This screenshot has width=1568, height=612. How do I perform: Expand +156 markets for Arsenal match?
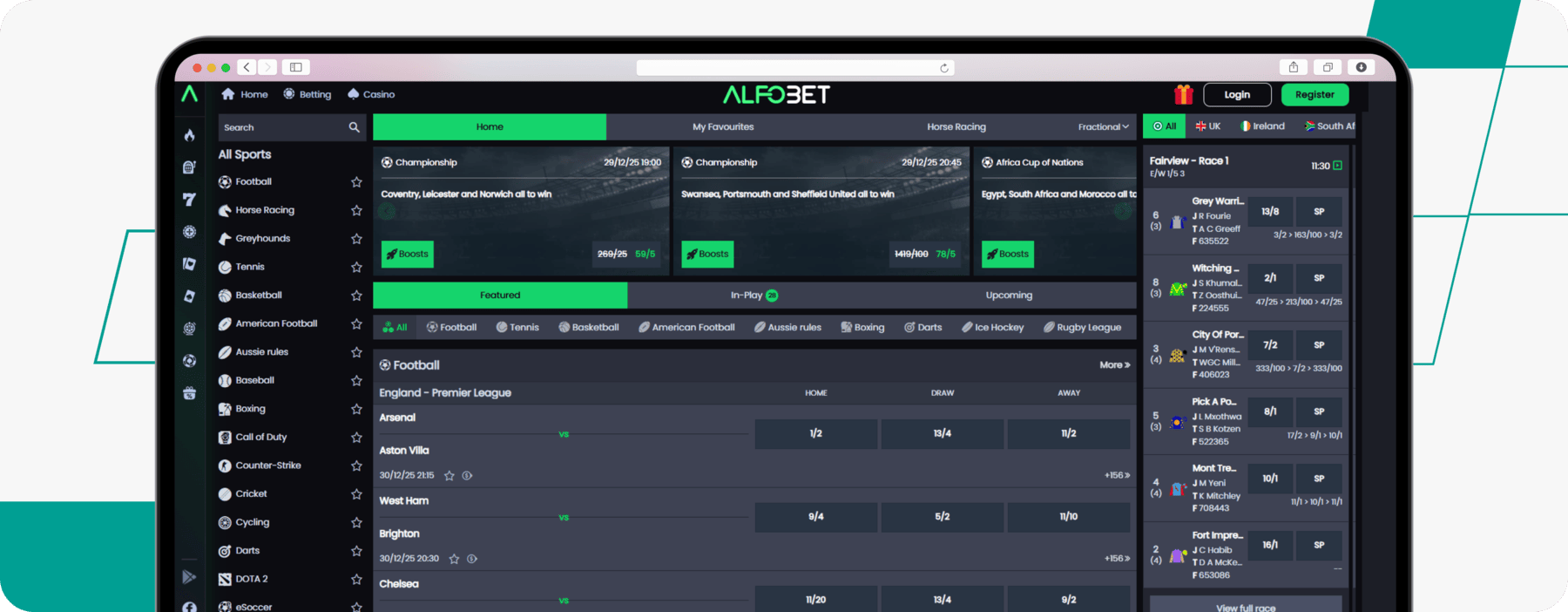click(x=1117, y=476)
